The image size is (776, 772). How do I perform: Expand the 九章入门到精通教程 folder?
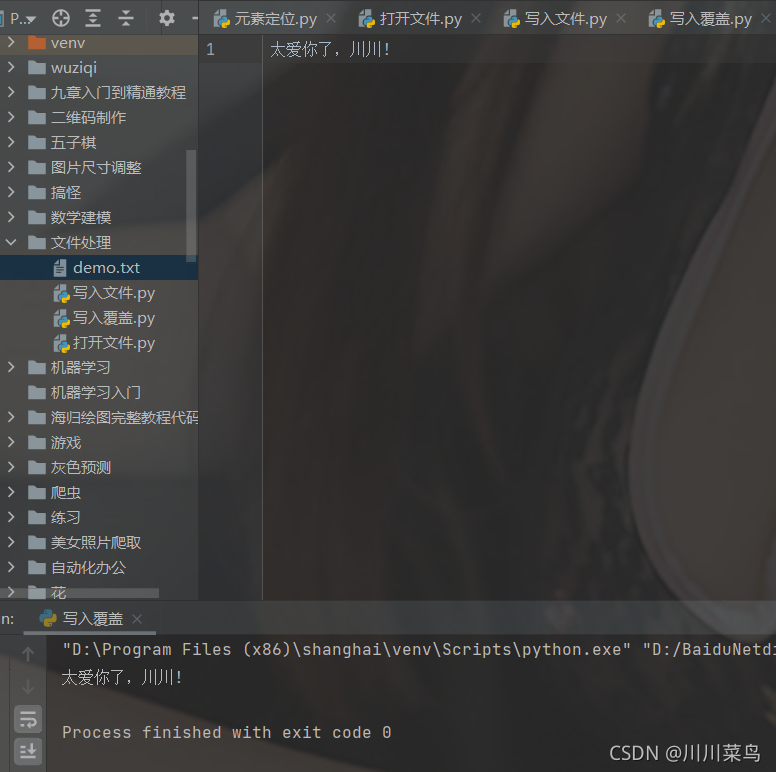11,92
